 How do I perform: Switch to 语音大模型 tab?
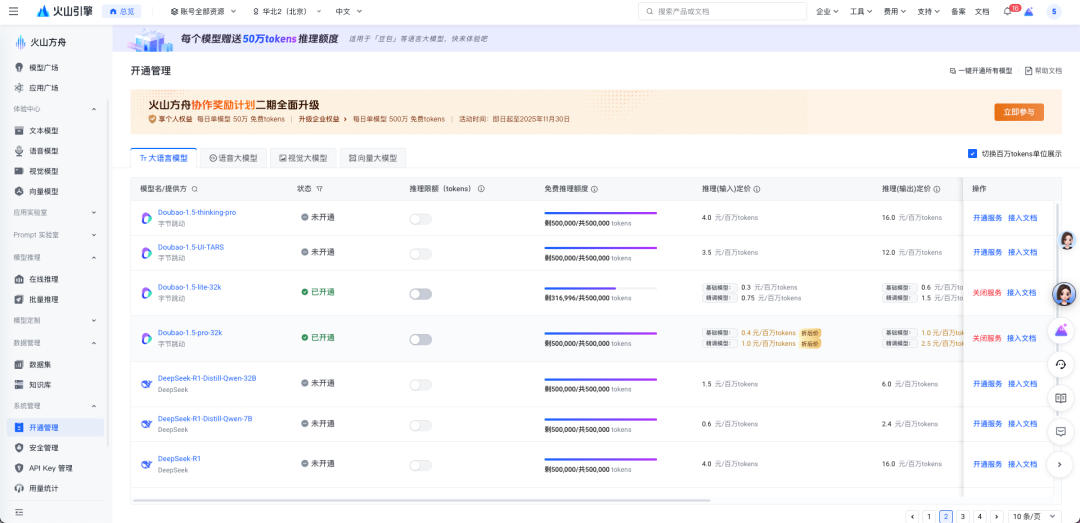(x=233, y=158)
